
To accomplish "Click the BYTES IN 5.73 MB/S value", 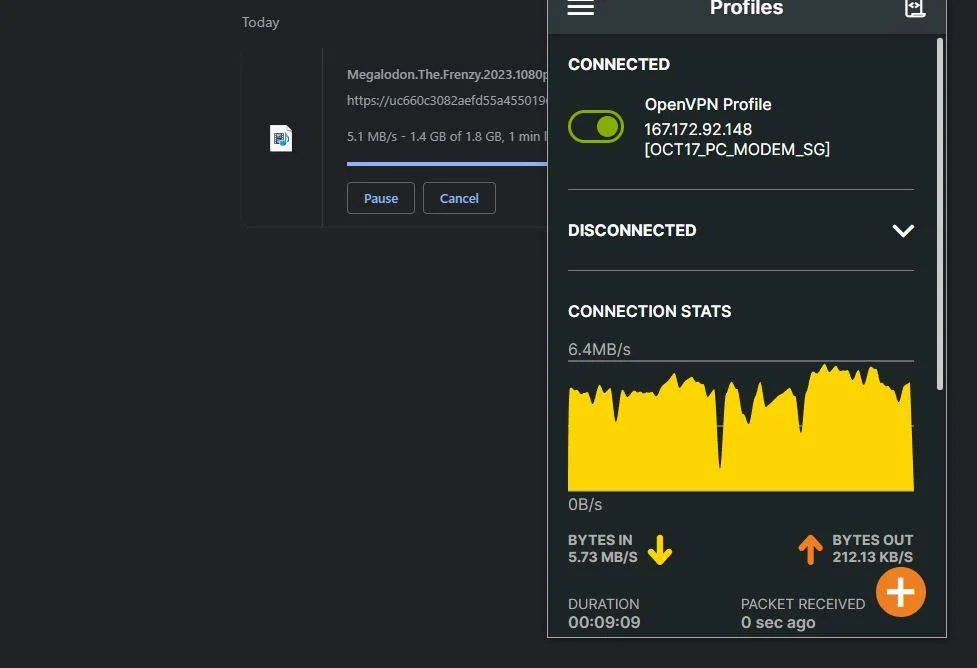I will (x=603, y=549).
